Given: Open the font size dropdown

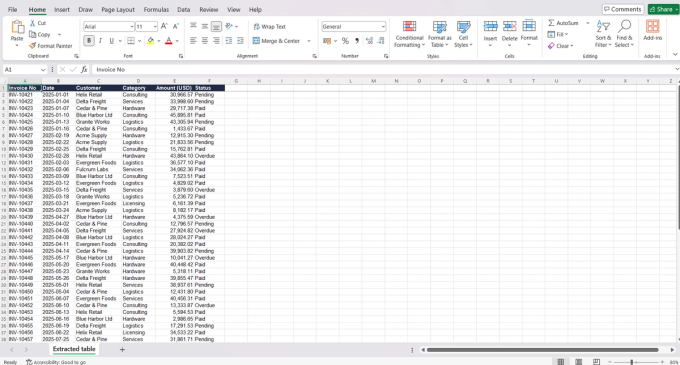Looking at the screenshot, I should pos(155,26).
